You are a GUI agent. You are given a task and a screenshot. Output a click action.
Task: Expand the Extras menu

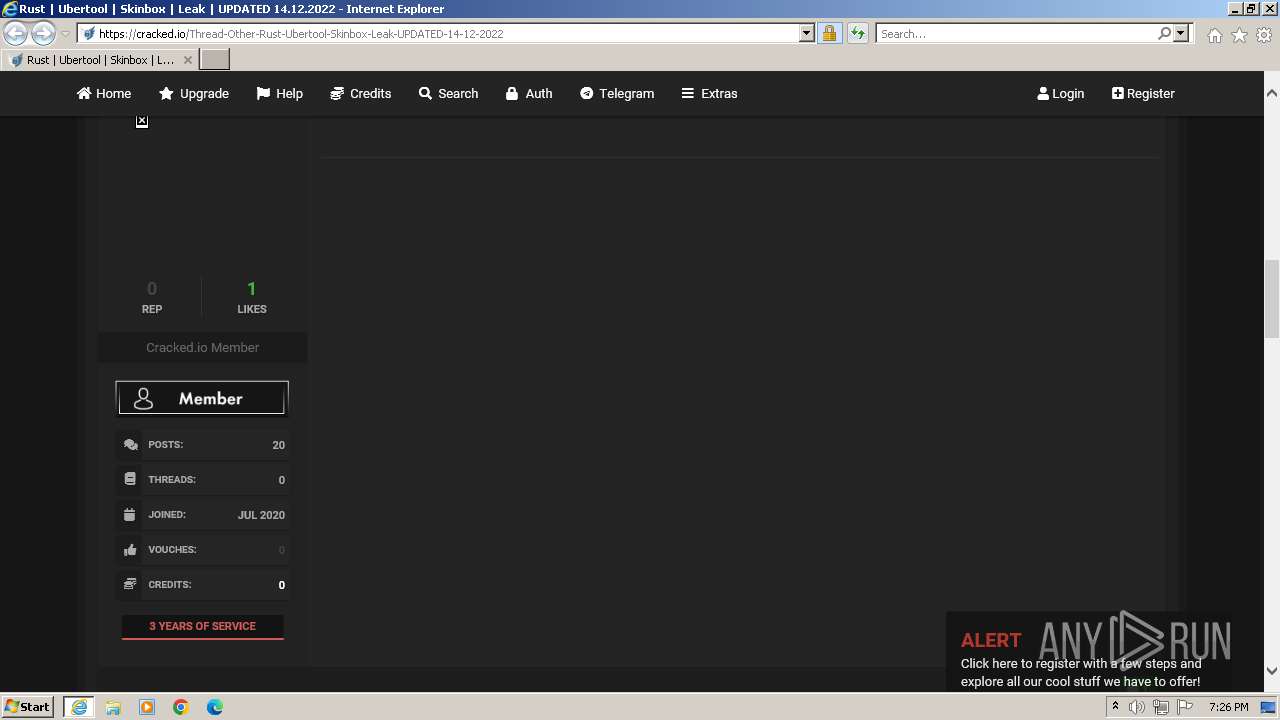click(x=709, y=93)
